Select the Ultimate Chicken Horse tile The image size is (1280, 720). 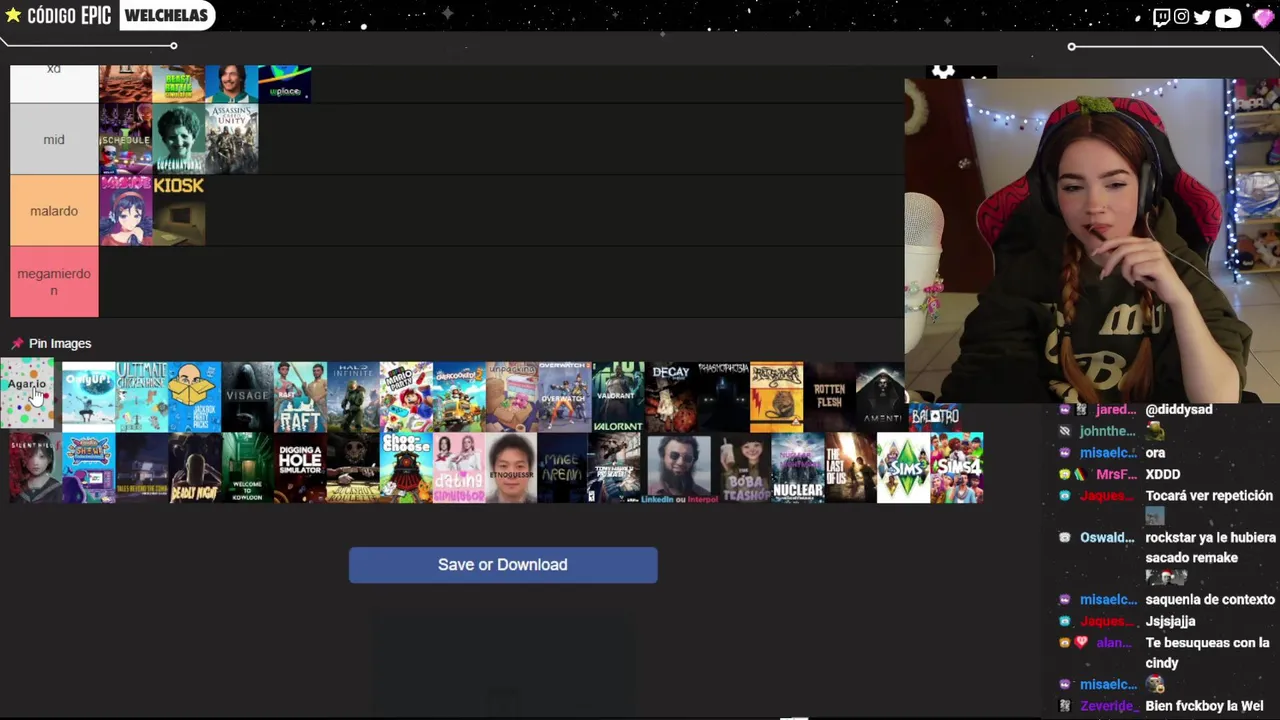pos(141,397)
